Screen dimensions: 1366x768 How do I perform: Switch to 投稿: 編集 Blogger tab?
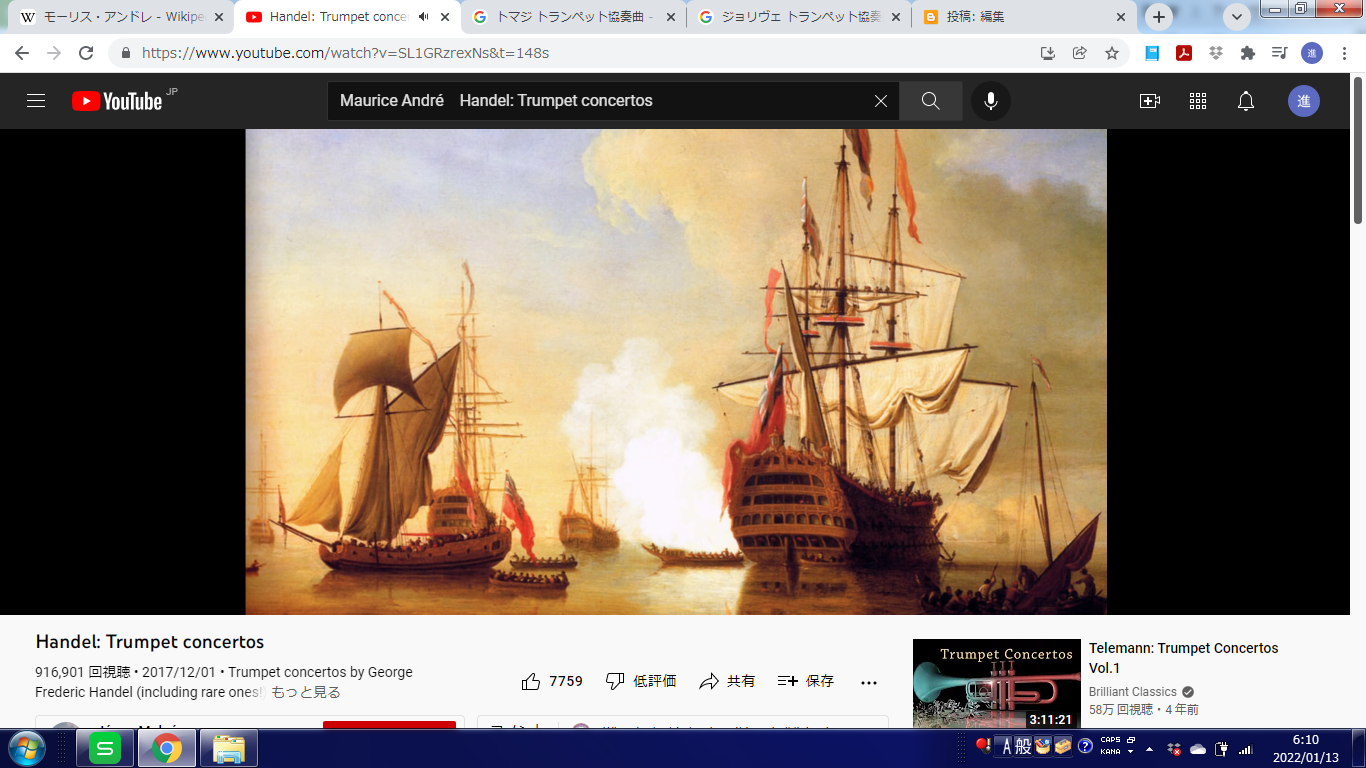[x=1025, y=17]
